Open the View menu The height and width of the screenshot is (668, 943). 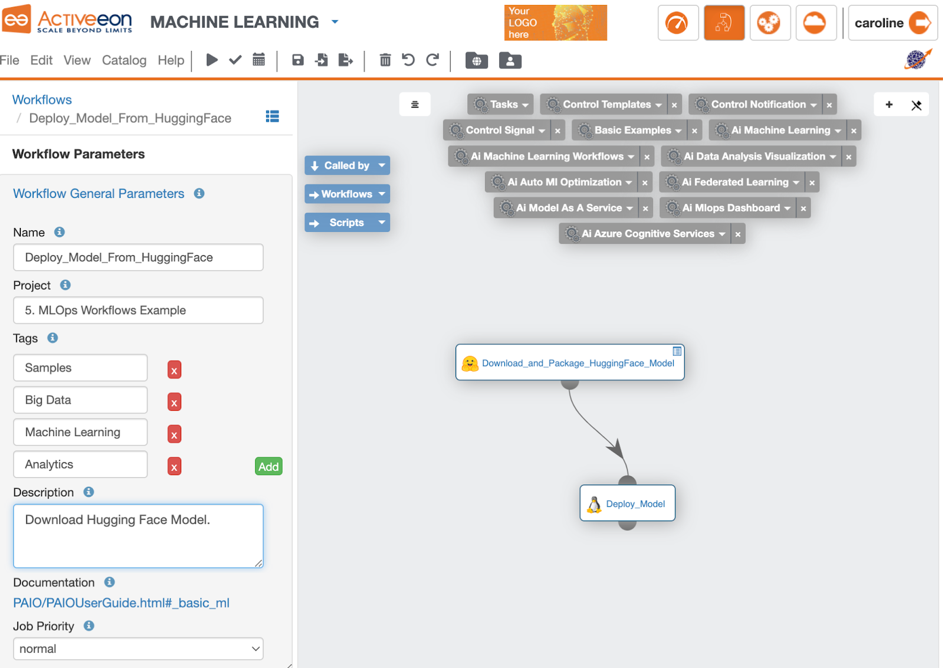(77, 60)
